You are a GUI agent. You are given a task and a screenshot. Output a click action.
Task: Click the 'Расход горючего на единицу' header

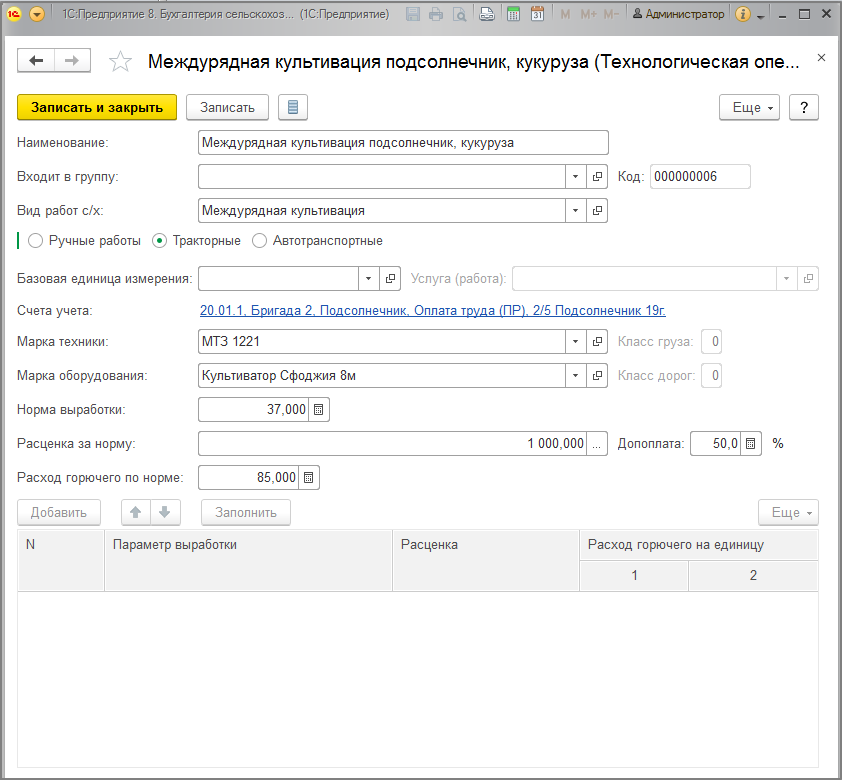pyautogui.click(x=699, y=545)
